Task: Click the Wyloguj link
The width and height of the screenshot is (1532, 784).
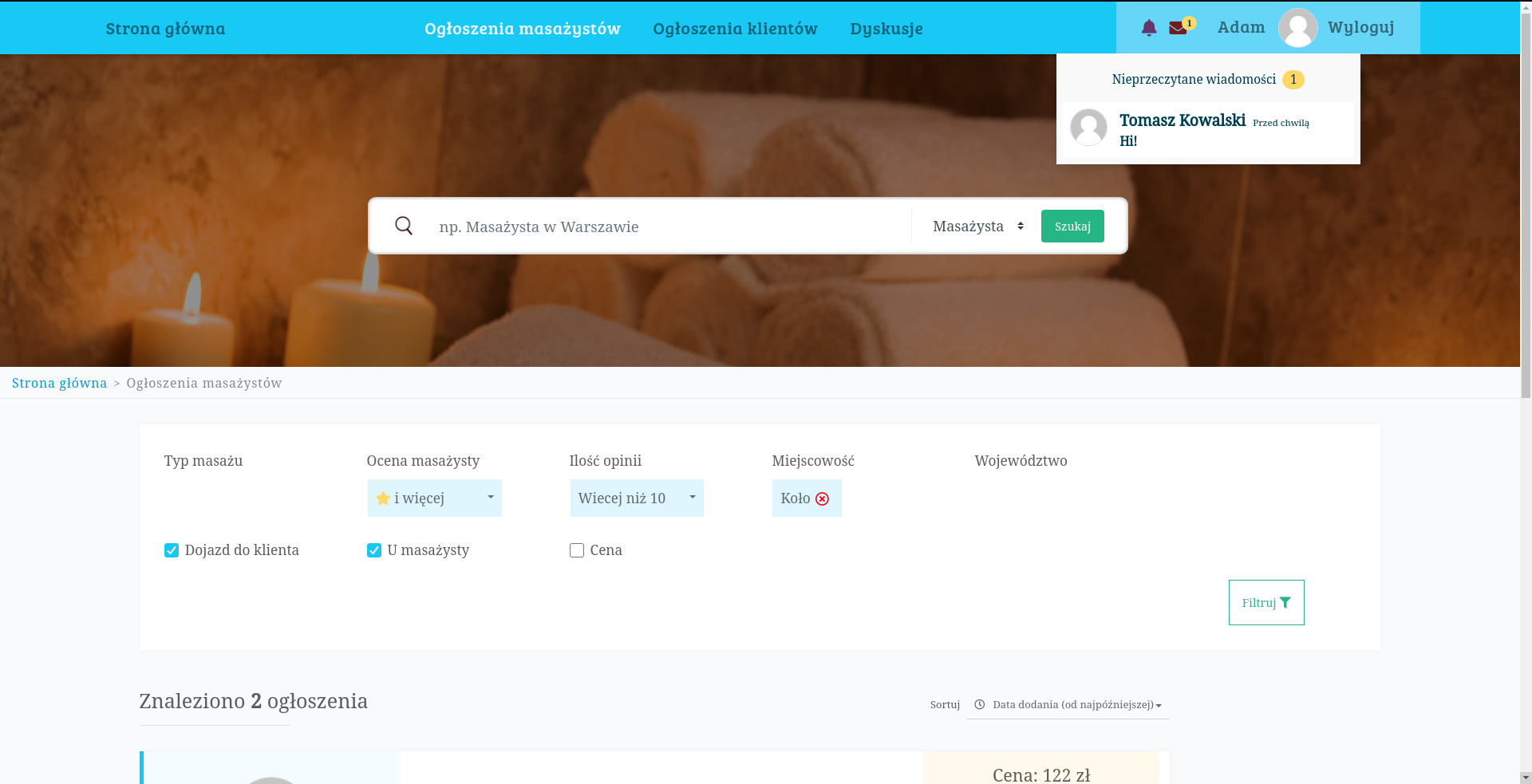Action: pos(1361,27)
